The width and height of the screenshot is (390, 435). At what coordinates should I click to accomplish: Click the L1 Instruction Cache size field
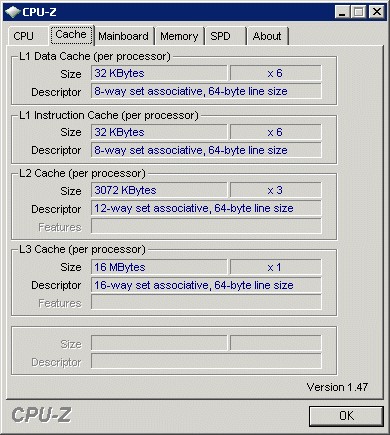pyautogui.click(x=159, y=132)
